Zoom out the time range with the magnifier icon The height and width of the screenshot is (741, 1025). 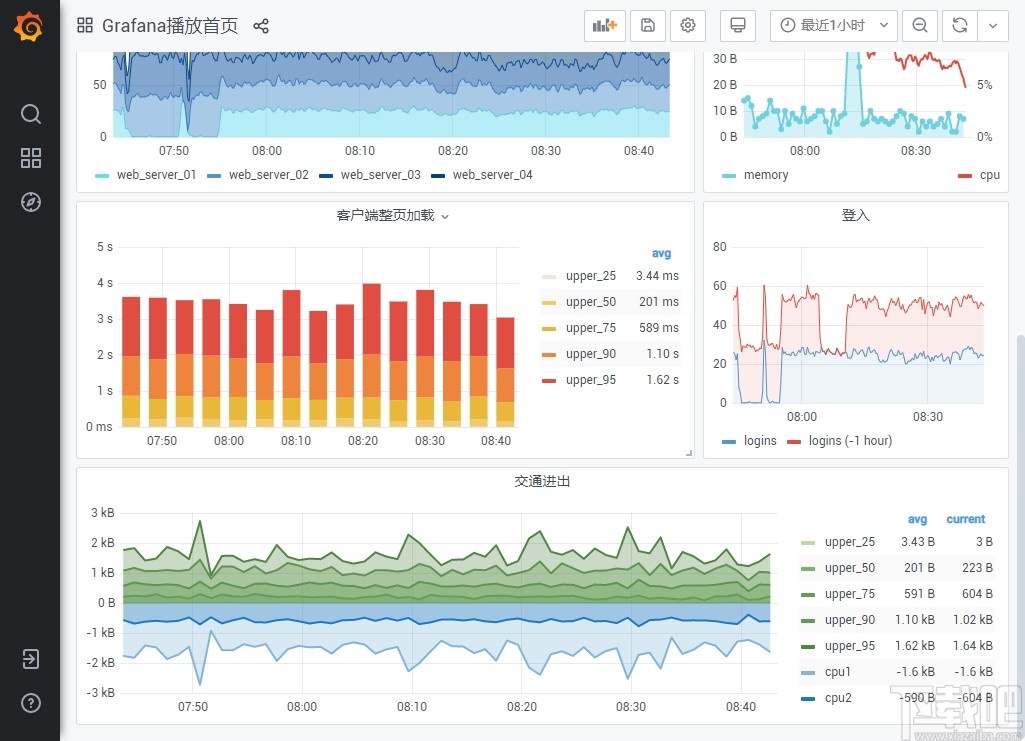pos(919,25)
